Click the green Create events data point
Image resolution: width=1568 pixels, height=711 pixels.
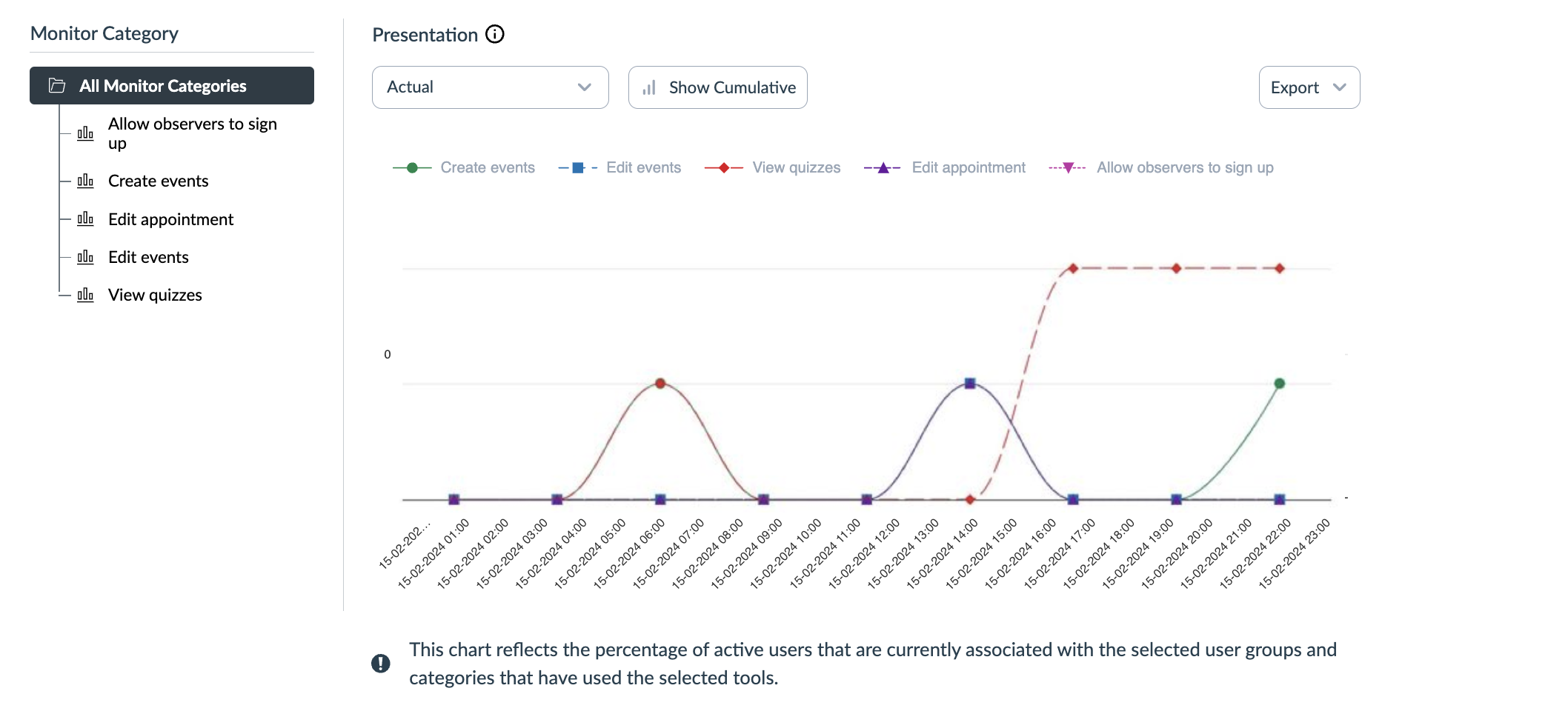pos(1279,384)
